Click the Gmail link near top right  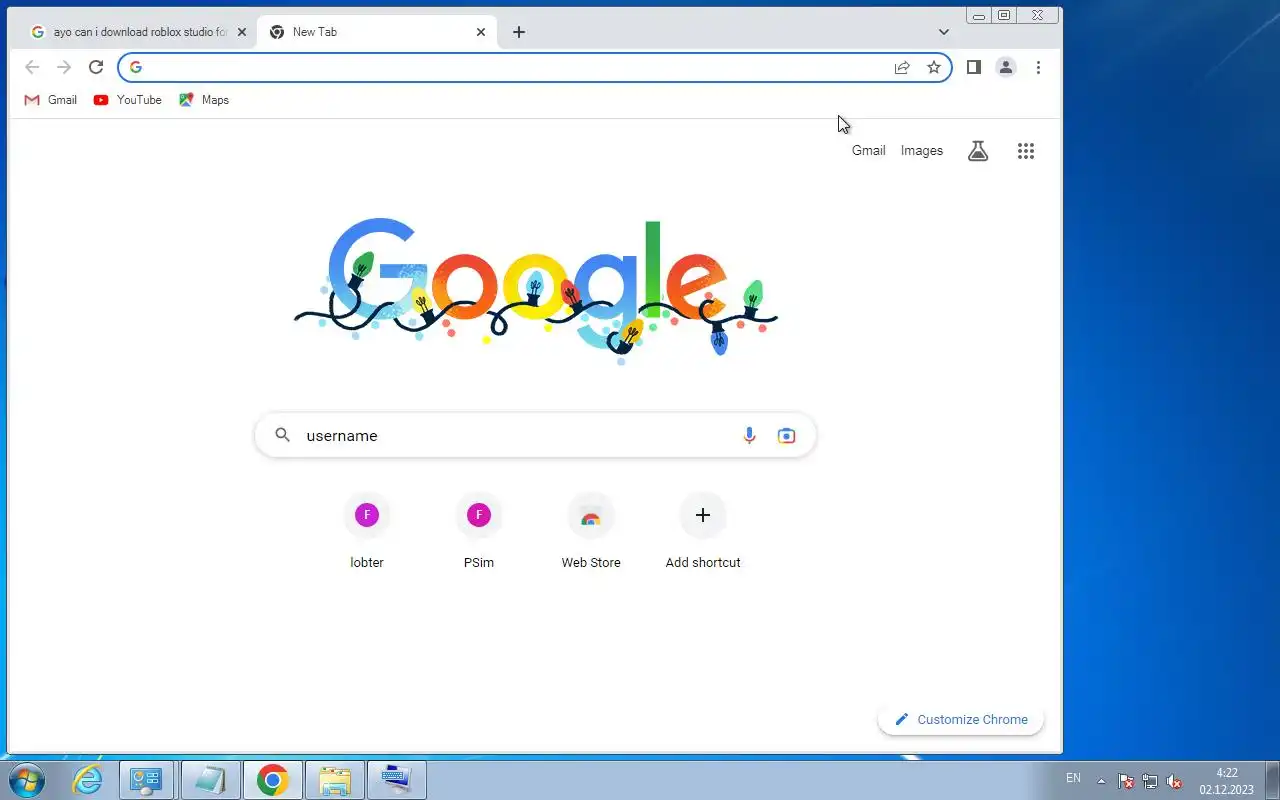(x=868, y=151)
